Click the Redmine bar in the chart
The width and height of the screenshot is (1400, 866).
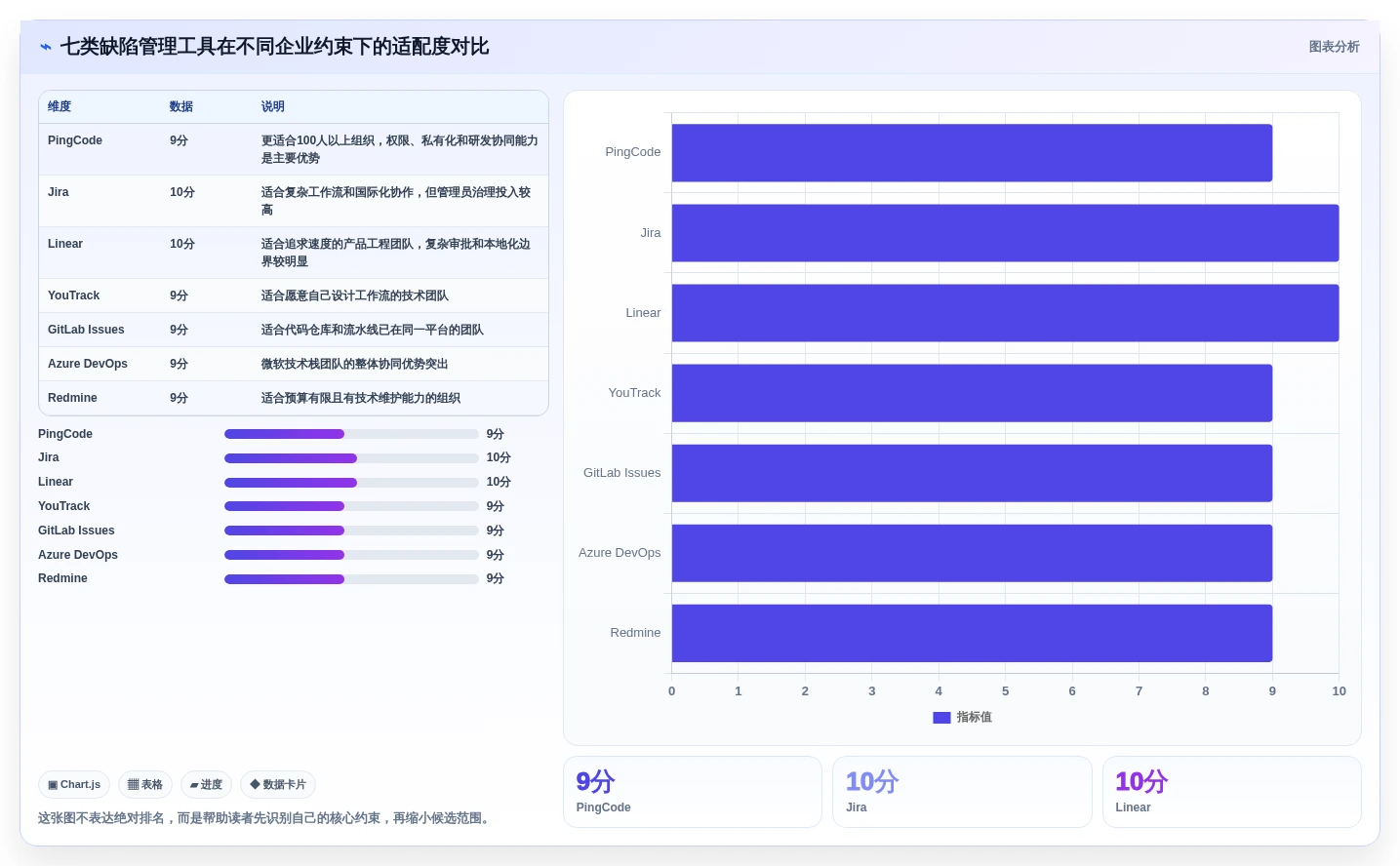click(x=972, y=633)
